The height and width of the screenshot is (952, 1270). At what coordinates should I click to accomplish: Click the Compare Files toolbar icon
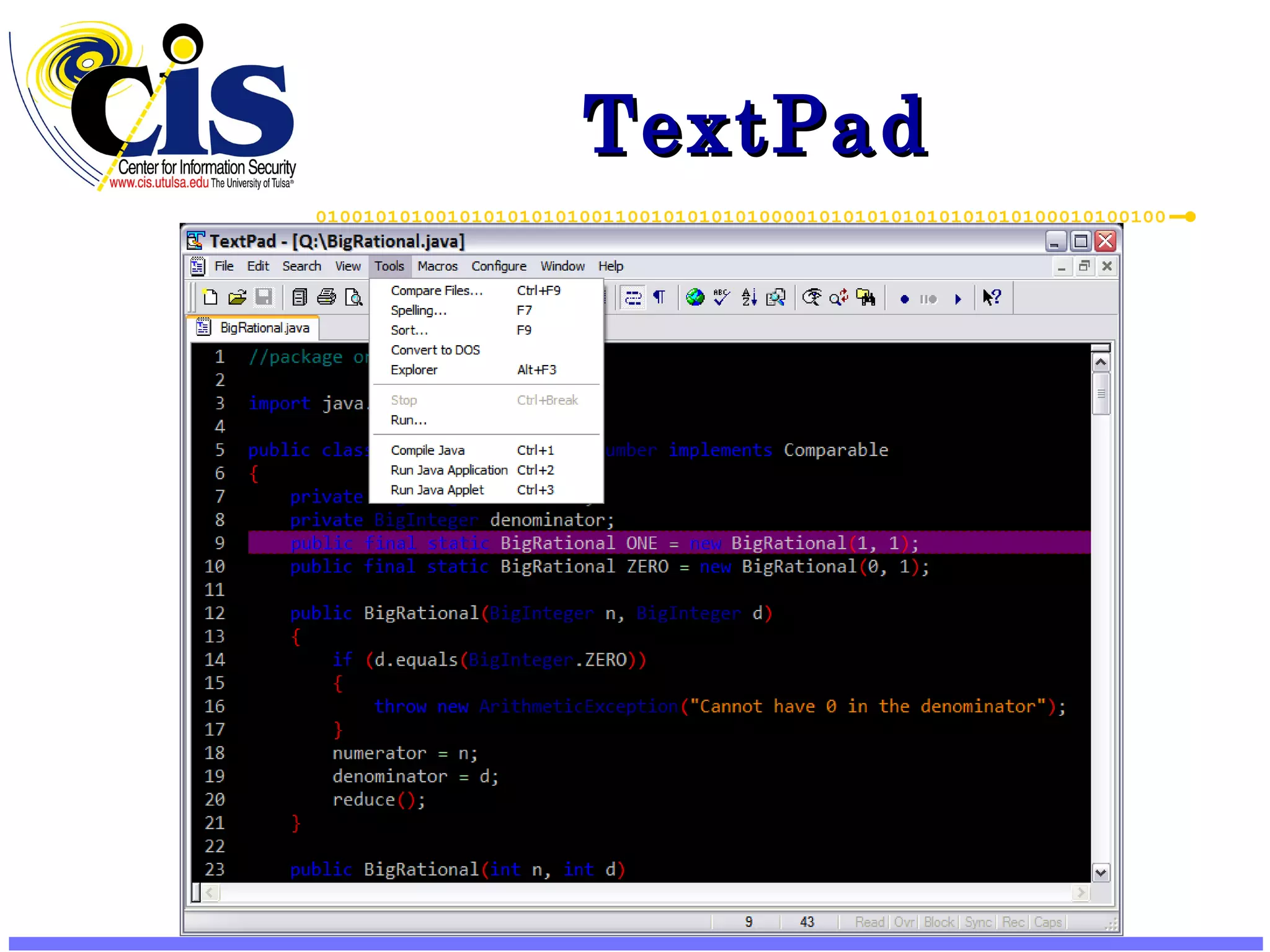click(776, 298)
